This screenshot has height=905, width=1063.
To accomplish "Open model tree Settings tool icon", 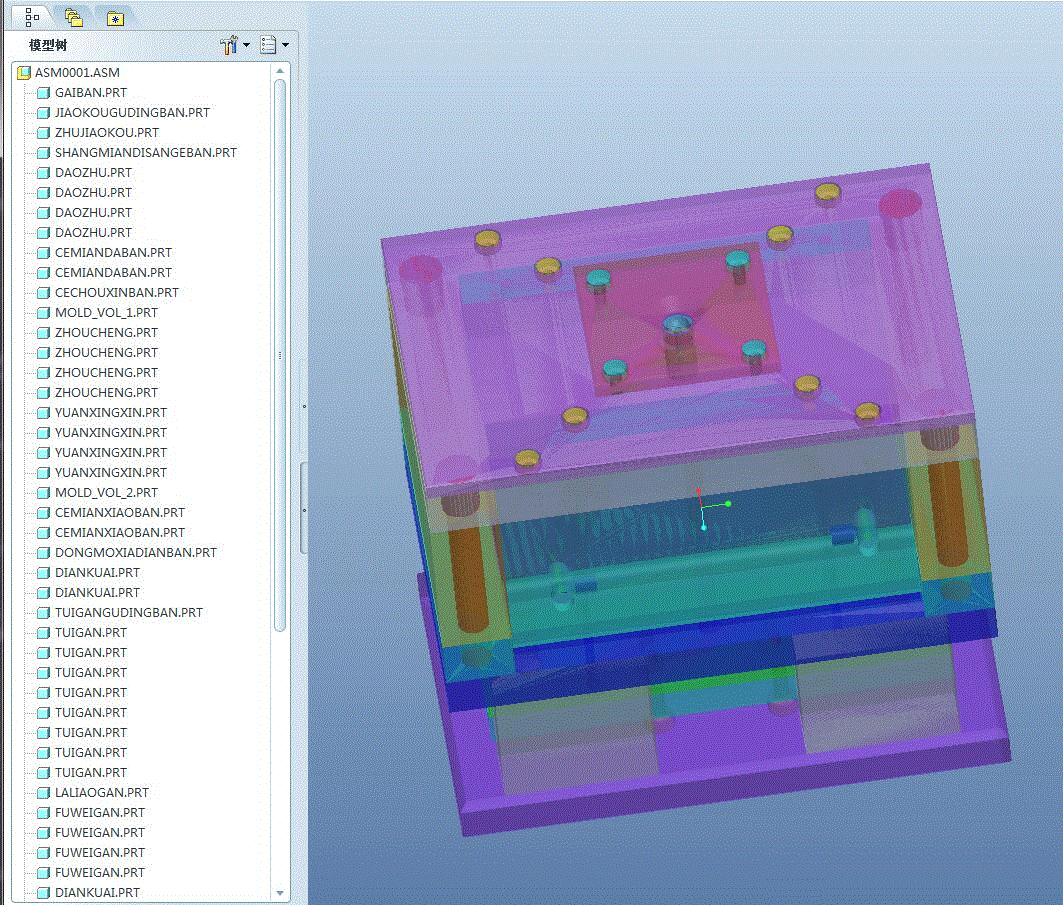I will point(229,45).
